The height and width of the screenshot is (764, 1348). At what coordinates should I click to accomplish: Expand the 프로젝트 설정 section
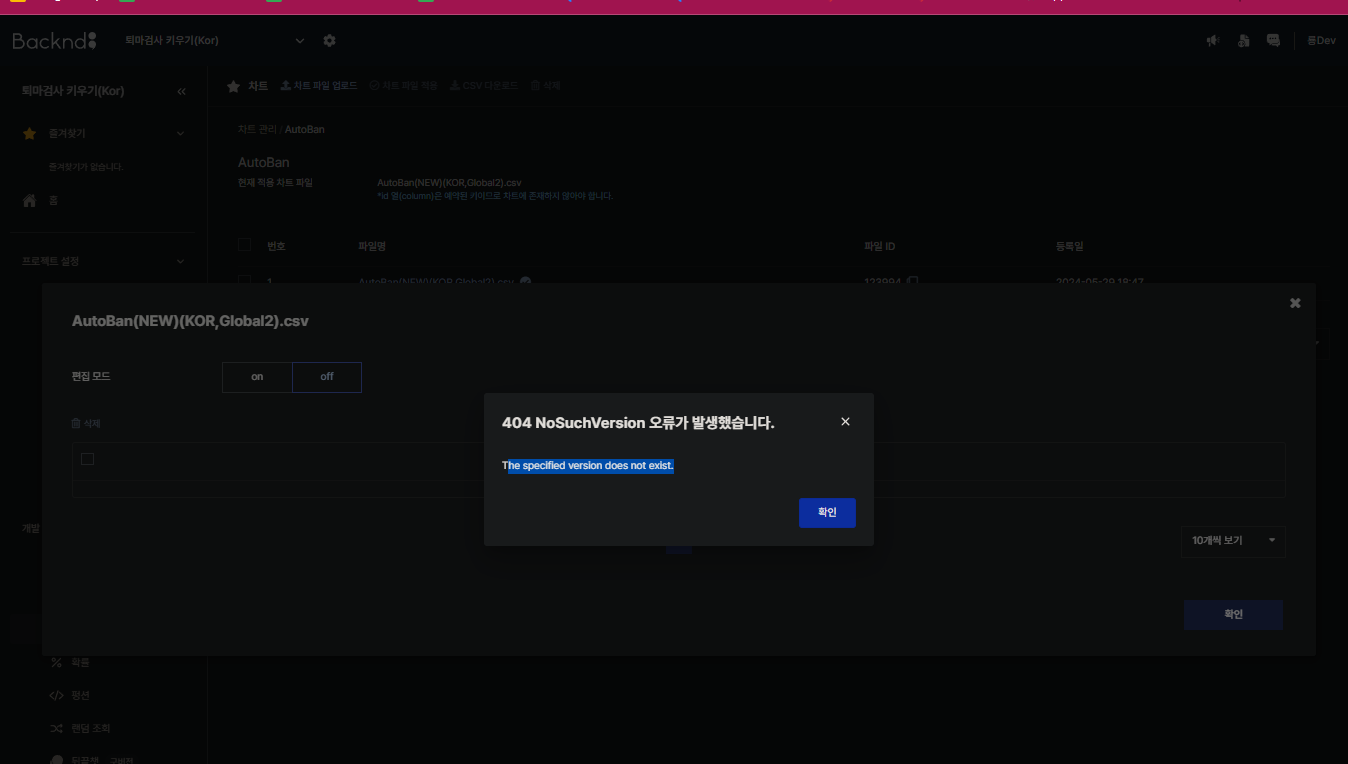[x=103, y=261]
